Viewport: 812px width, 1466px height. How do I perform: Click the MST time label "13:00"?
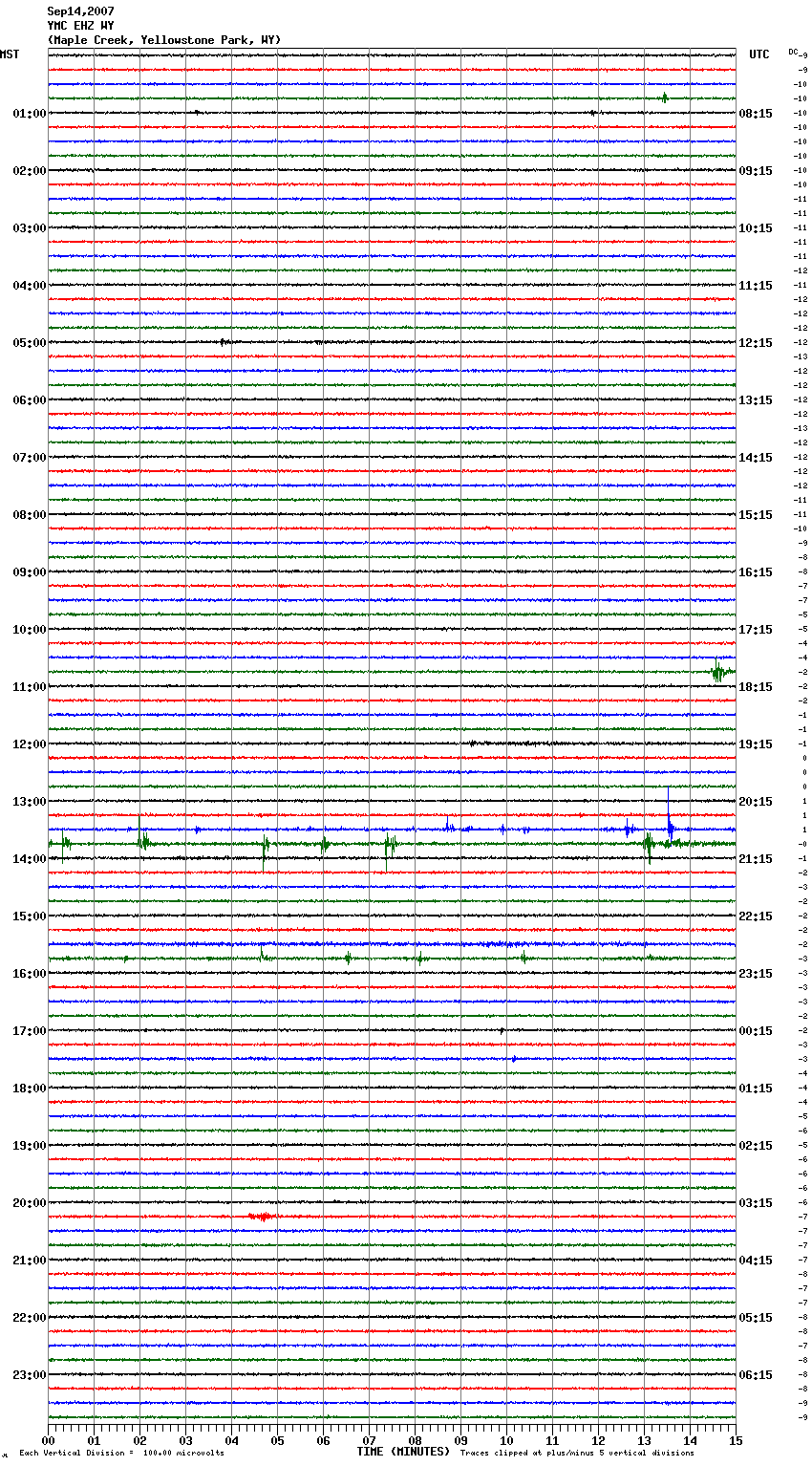(x=30, y=802)
